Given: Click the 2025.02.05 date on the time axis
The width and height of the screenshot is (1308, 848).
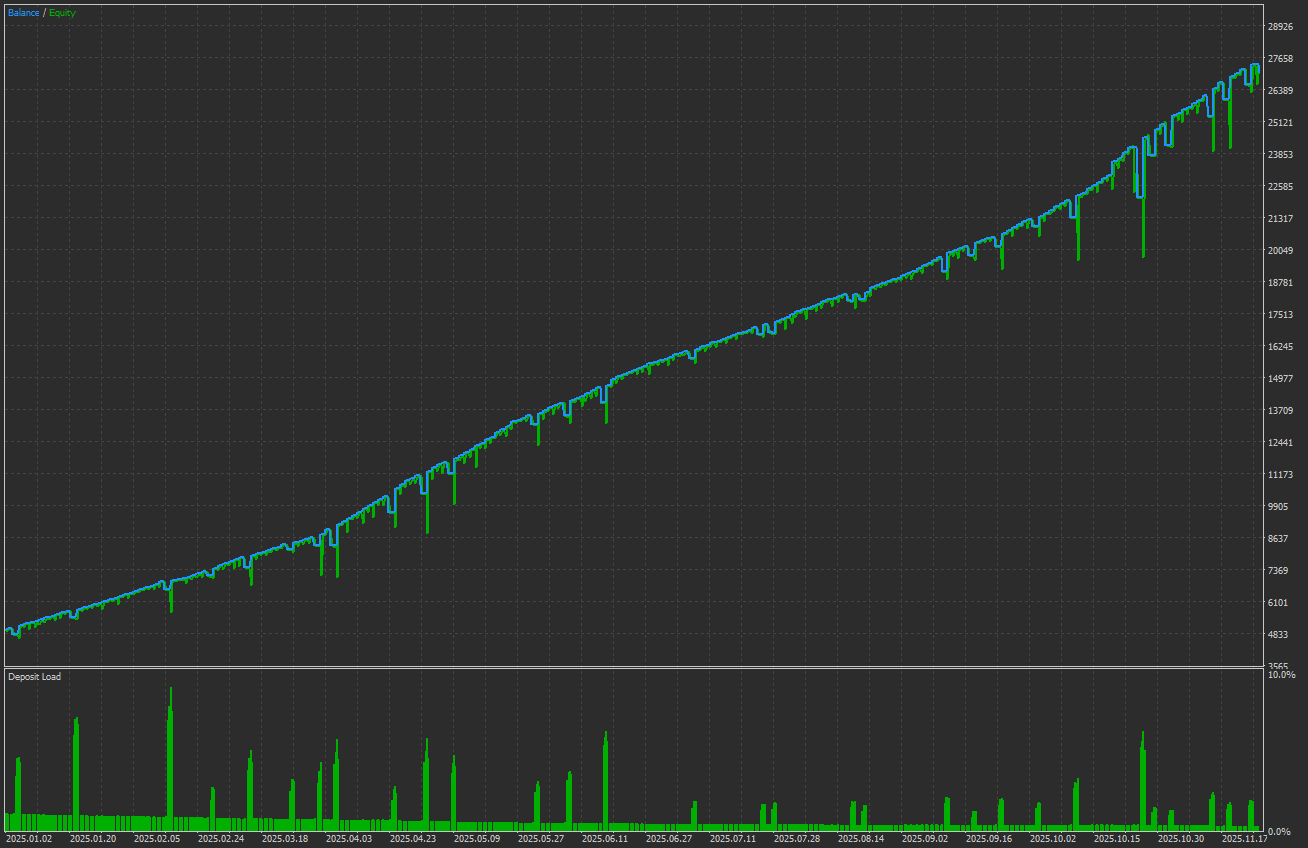Looking at the screenshot, I should [x=157, y=840].
